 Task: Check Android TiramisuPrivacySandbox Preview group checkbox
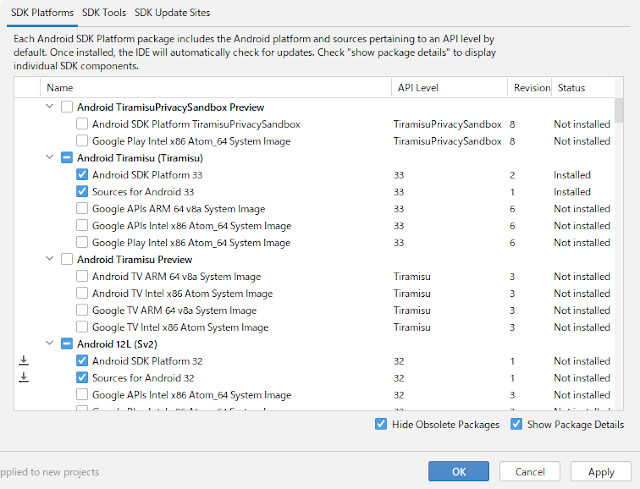pos(67,107)
